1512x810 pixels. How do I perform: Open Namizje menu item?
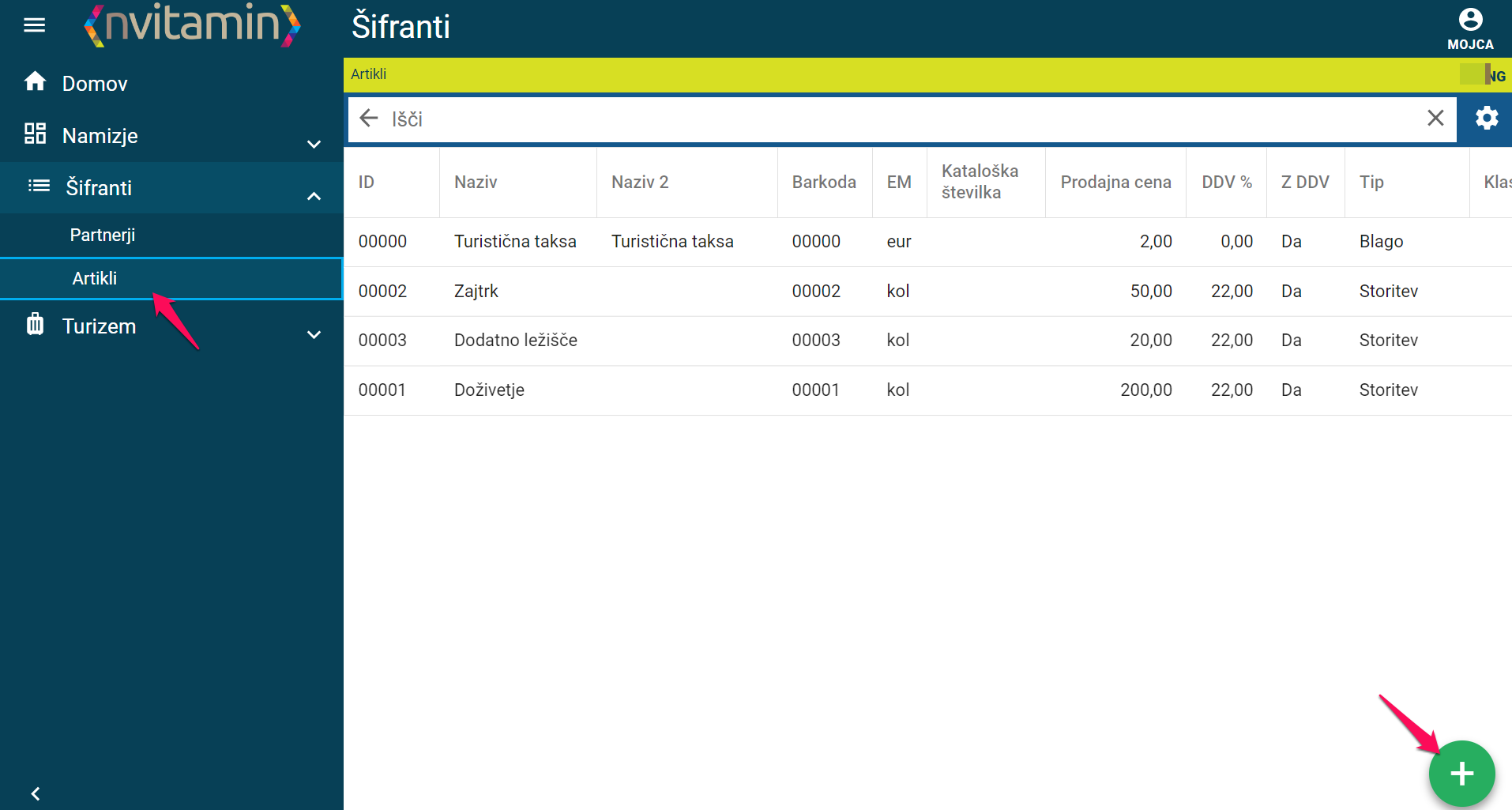[x=100, y=136]
